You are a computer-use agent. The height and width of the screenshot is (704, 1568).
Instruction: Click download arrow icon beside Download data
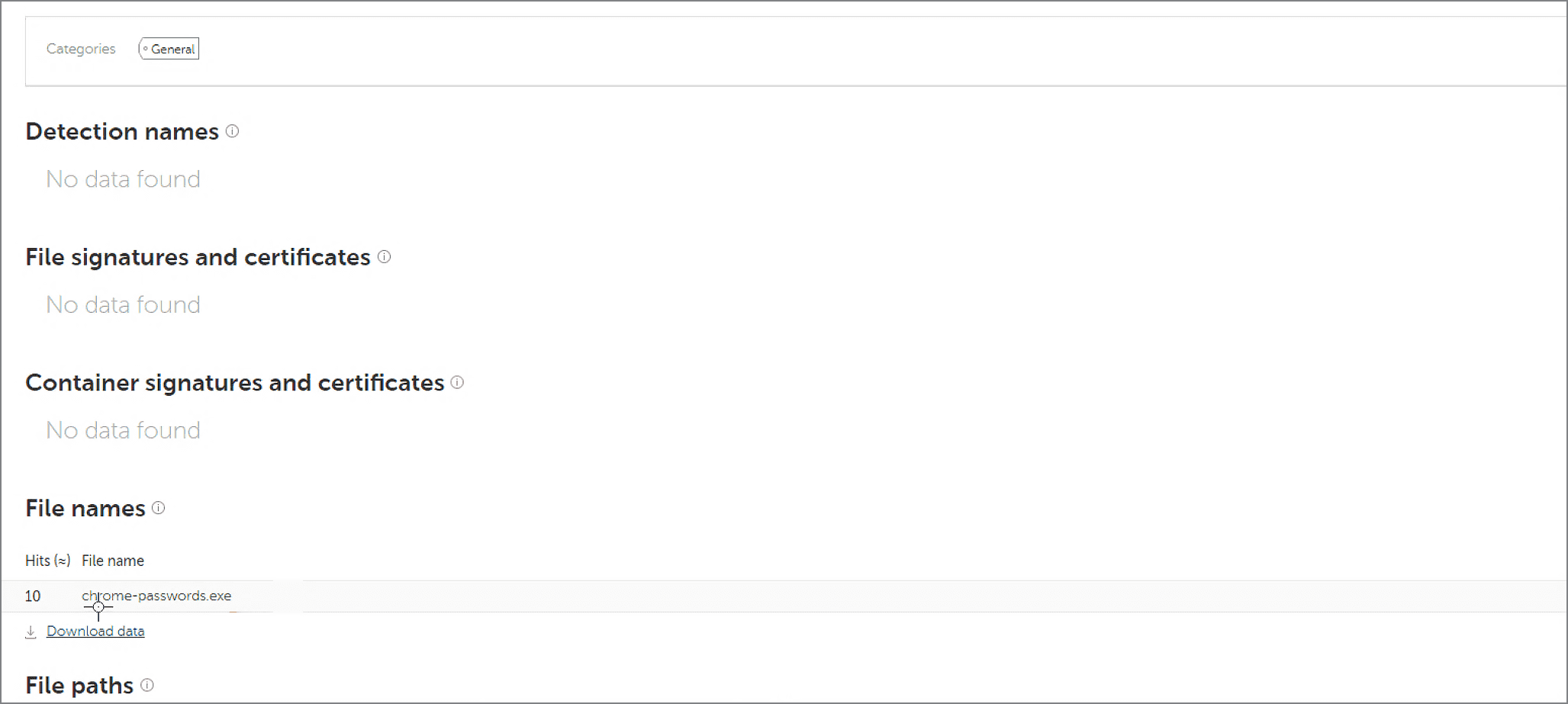point(31,632)
